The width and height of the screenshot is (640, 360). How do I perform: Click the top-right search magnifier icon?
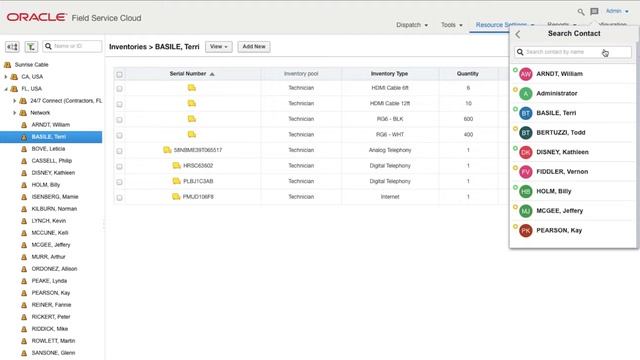click(x=580, y=11)
